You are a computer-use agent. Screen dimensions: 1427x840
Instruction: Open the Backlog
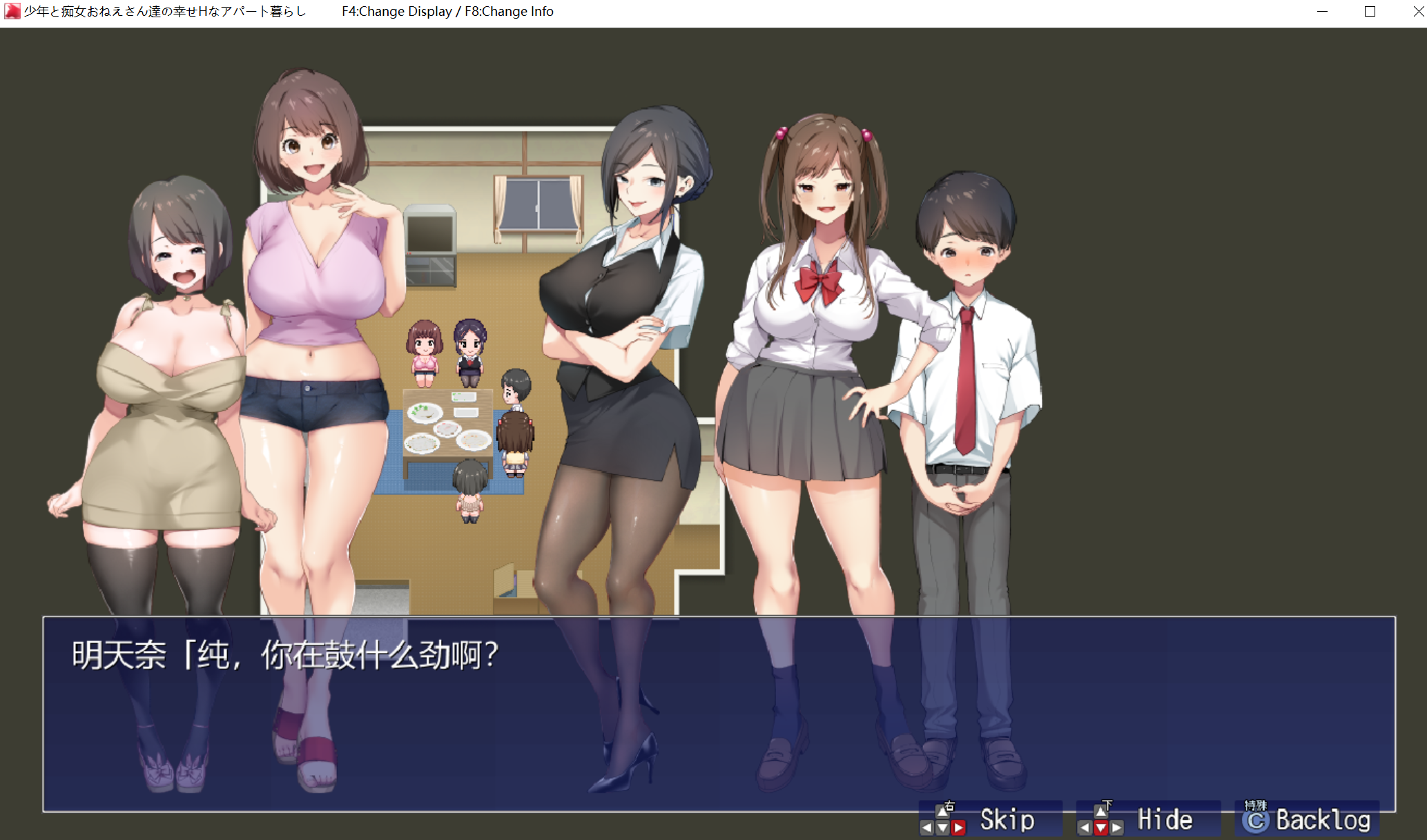(x=1307, y=819)
